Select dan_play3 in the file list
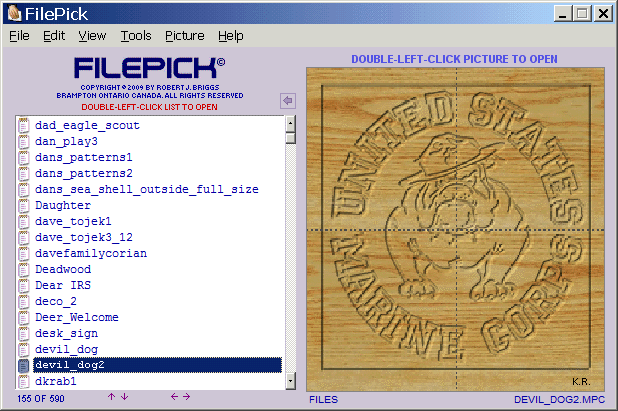Viewport: 618px width, 411px height. pyautogui.click(x=66, y=141)
